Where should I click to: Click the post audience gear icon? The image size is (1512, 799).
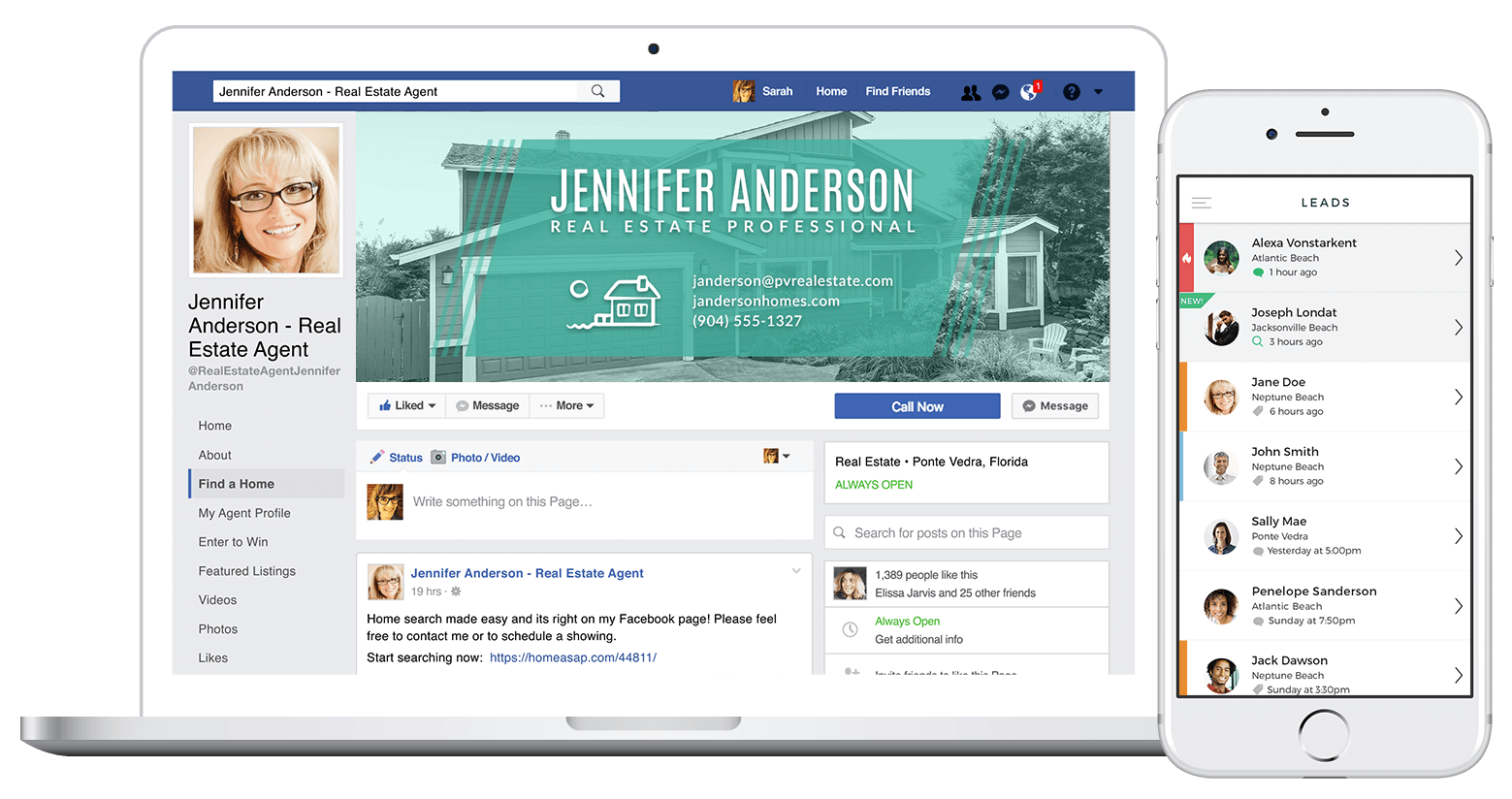click(456, 591)
